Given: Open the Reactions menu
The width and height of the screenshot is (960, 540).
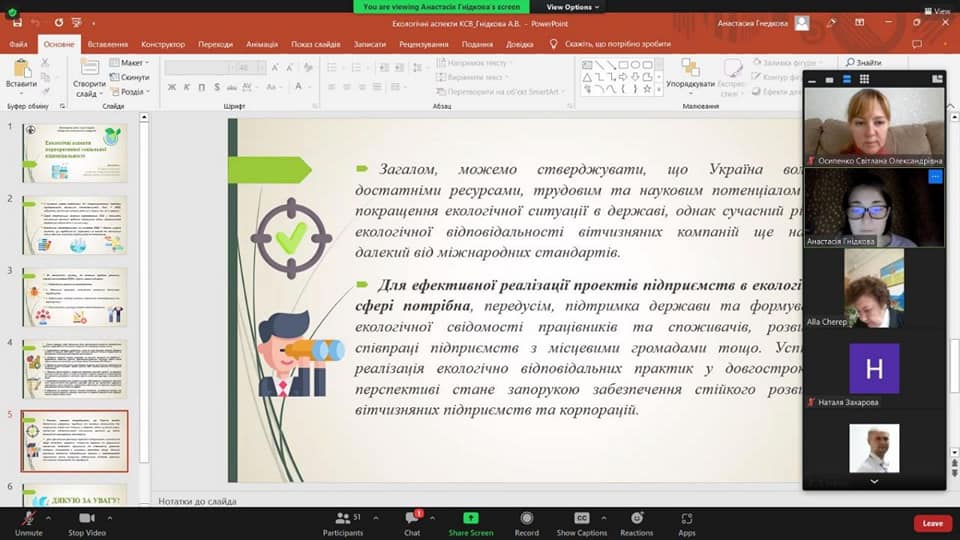Looking at the screenshot, I should click(x=636, y=518).
